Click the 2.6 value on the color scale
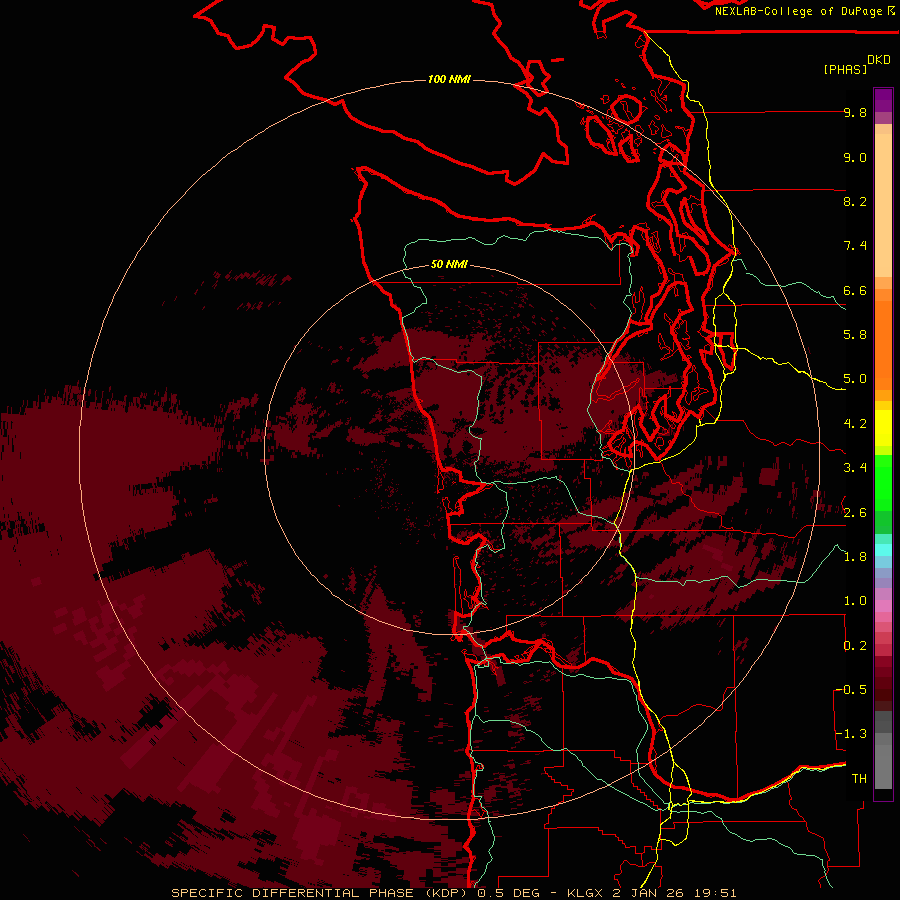The width and height of the screenshot is (900, 900). tap(855, 513)
